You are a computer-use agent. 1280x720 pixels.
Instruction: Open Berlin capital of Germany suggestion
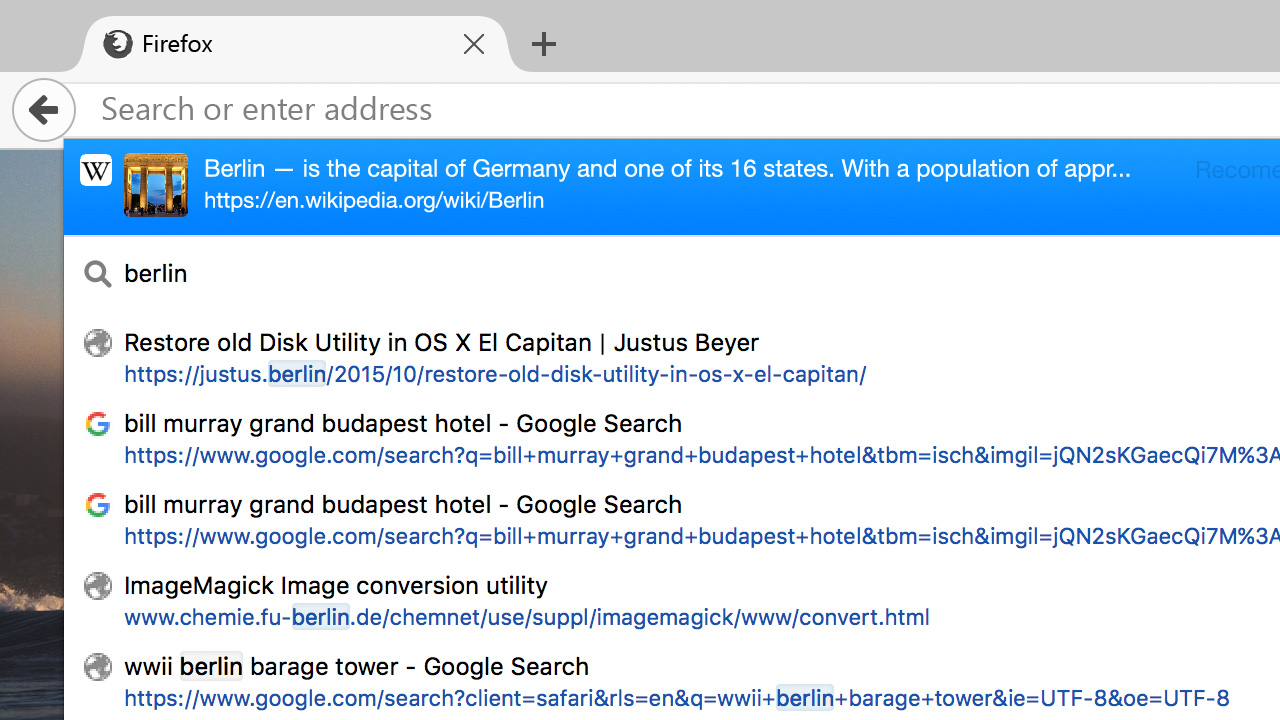[x=666, y=169]
